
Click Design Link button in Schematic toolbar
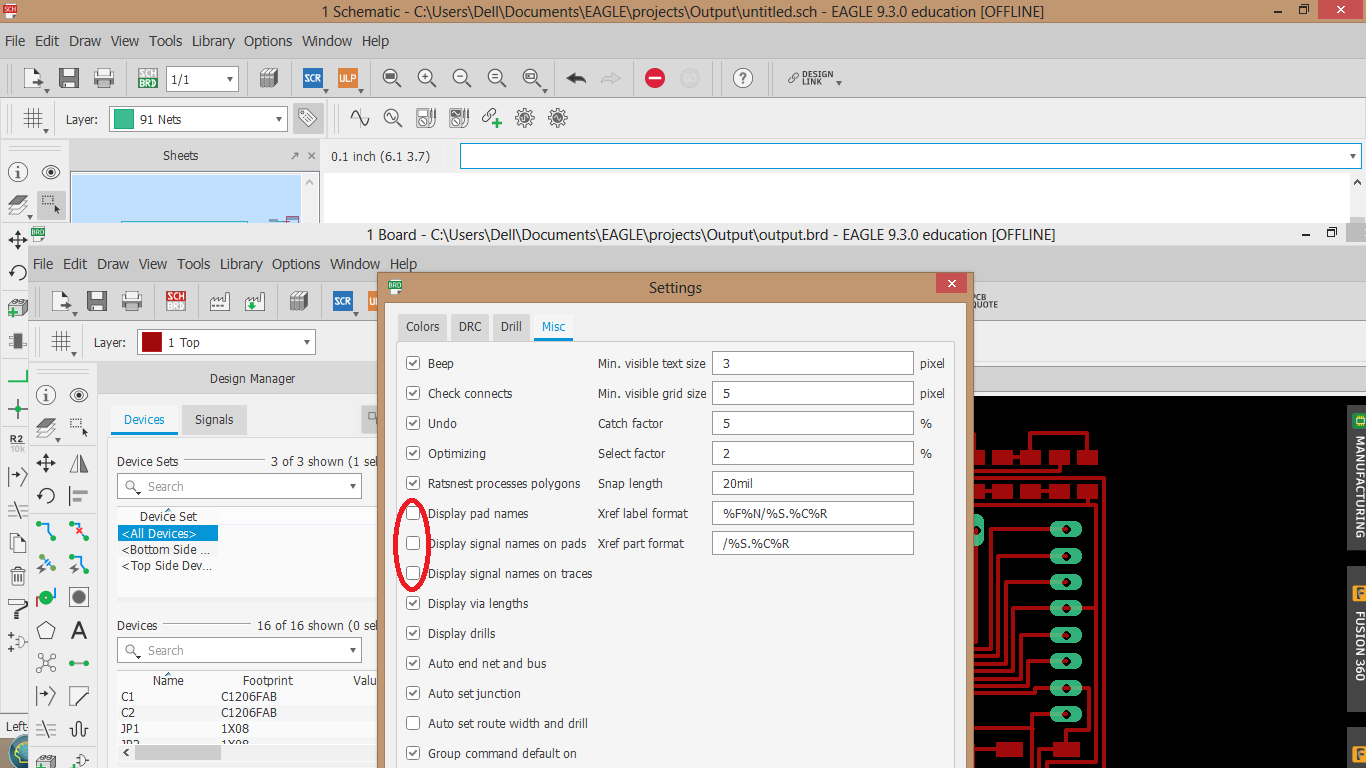click(813, 78)
